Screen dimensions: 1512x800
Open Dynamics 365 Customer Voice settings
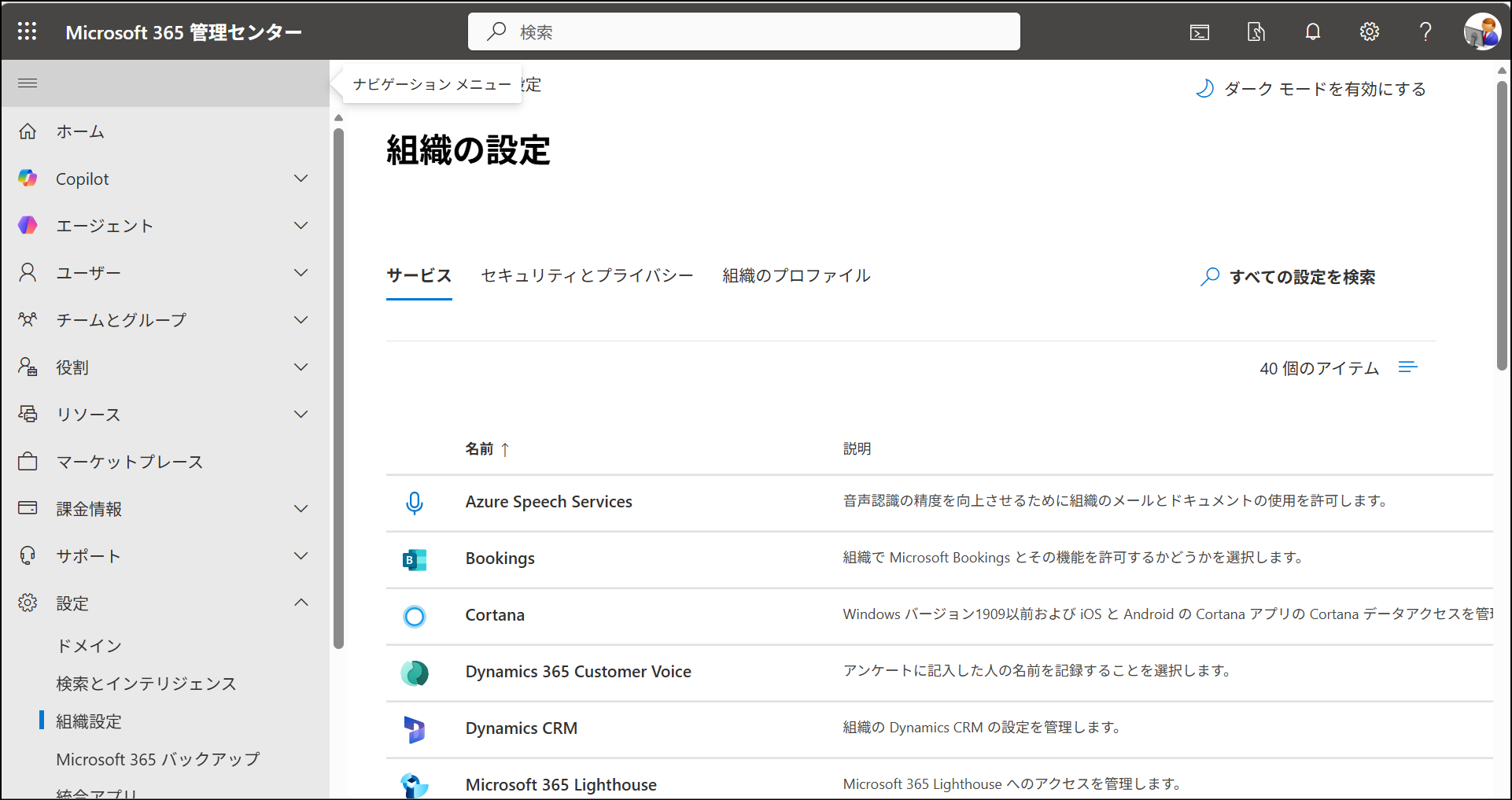click(x=577, y=672)
